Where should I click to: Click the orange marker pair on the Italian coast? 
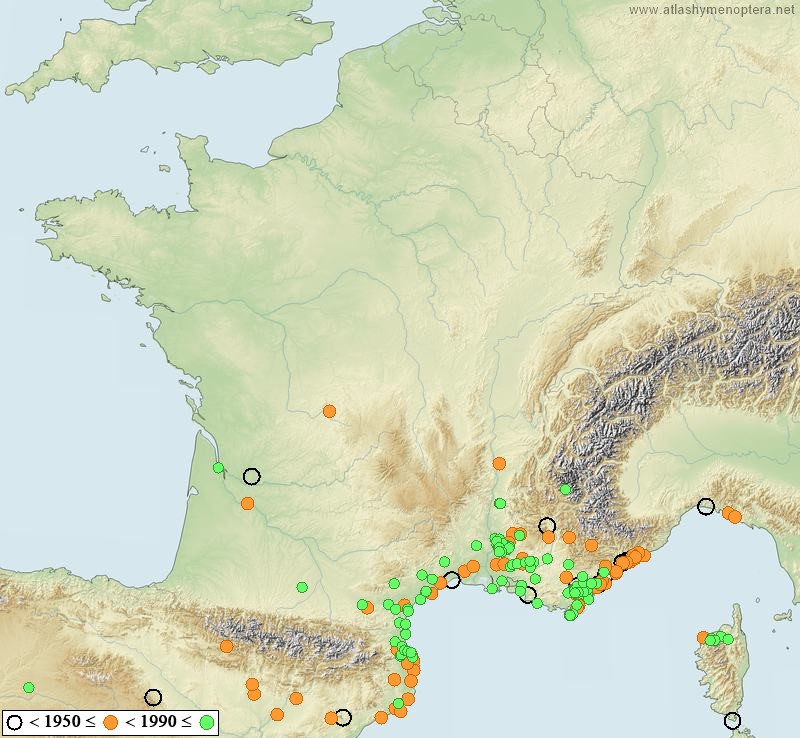(733, 515)
